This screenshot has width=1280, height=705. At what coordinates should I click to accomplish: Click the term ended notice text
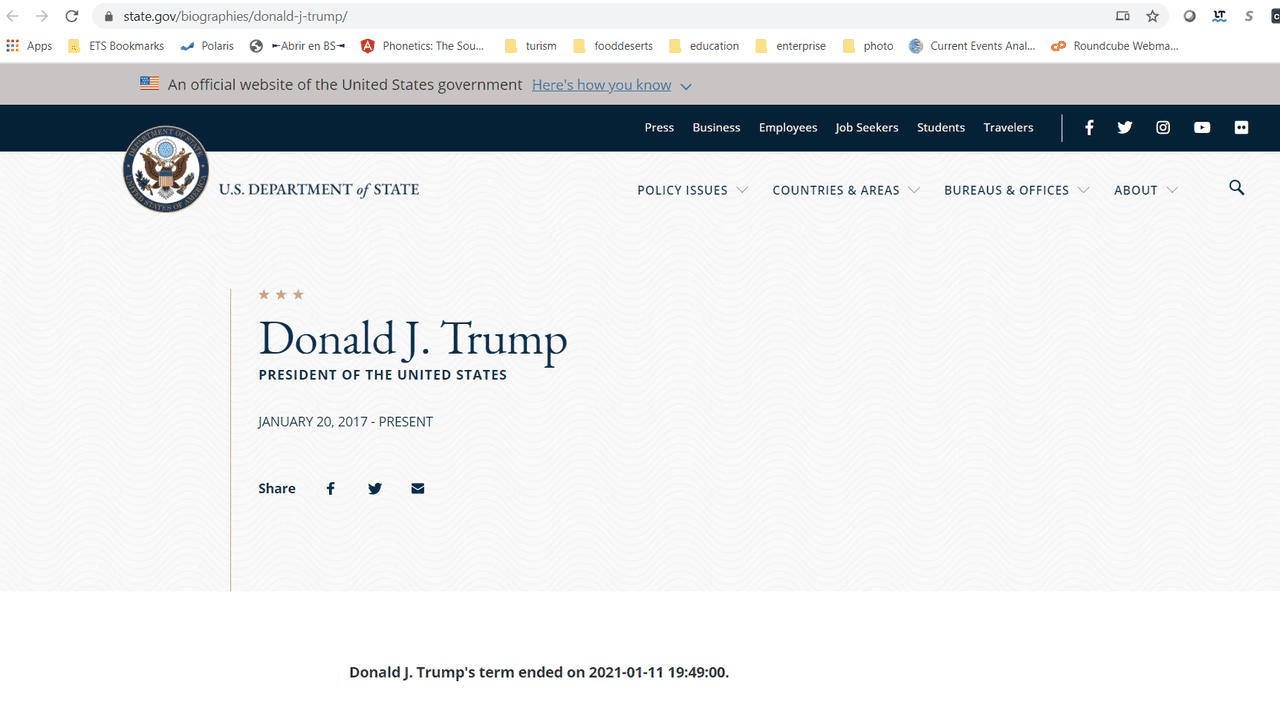click(539, 672)
